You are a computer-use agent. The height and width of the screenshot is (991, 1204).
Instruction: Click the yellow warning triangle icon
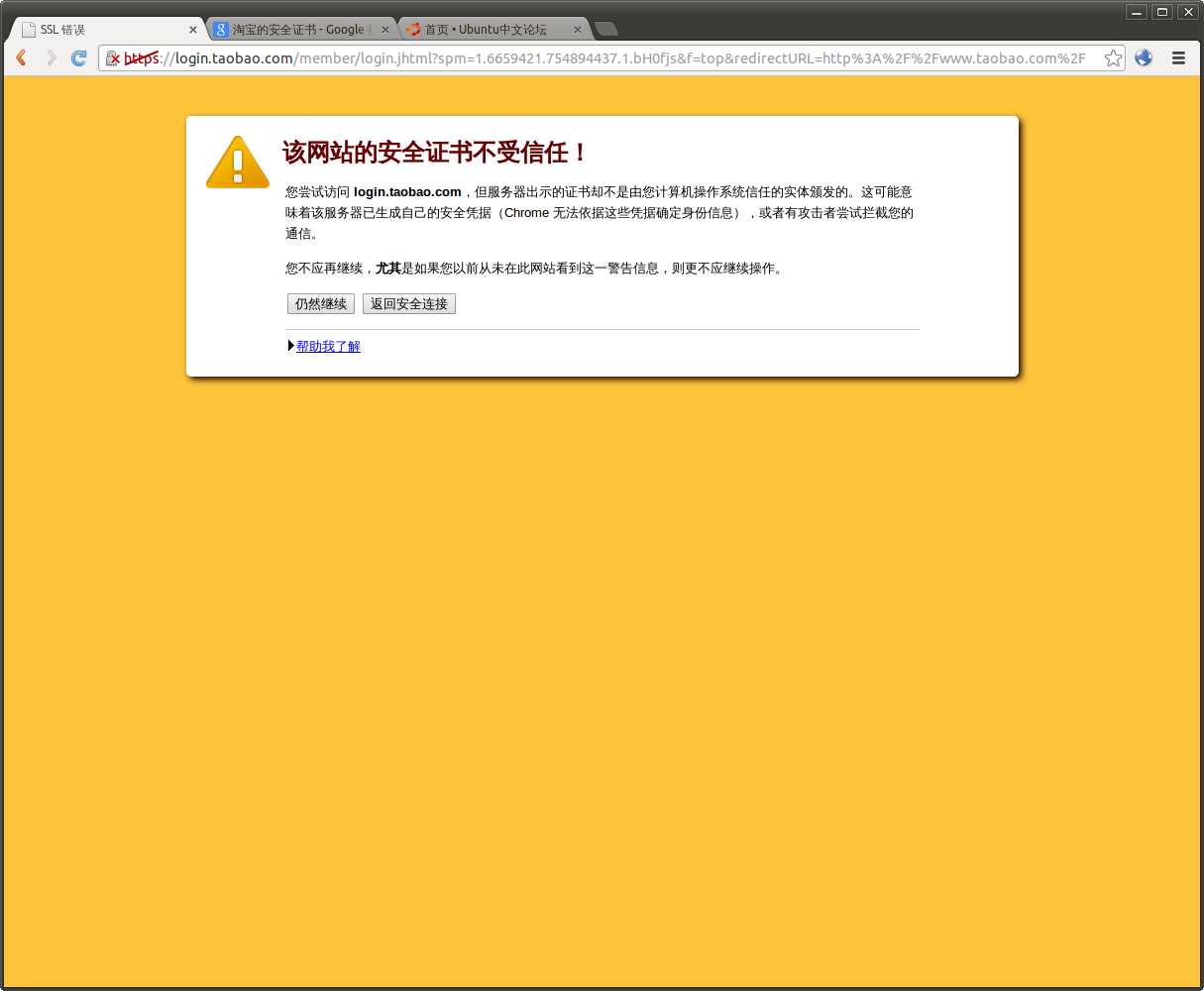(x=238, y=163)
